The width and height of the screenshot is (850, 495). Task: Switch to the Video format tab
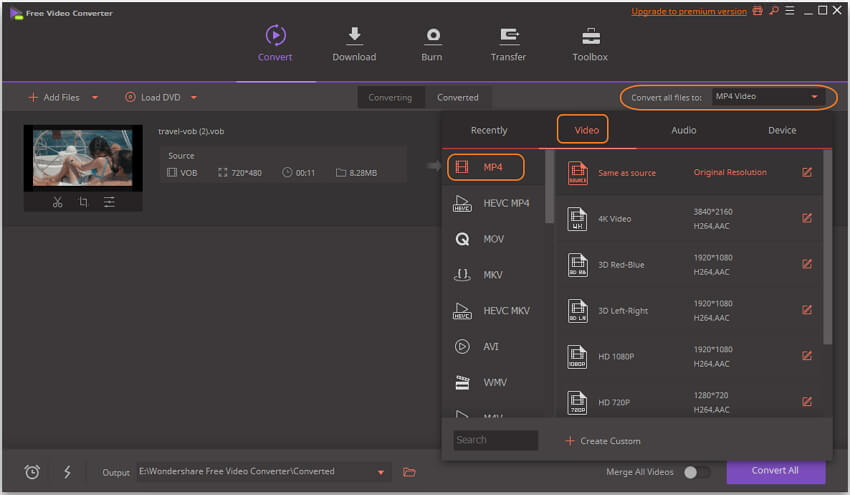(587, 130)
